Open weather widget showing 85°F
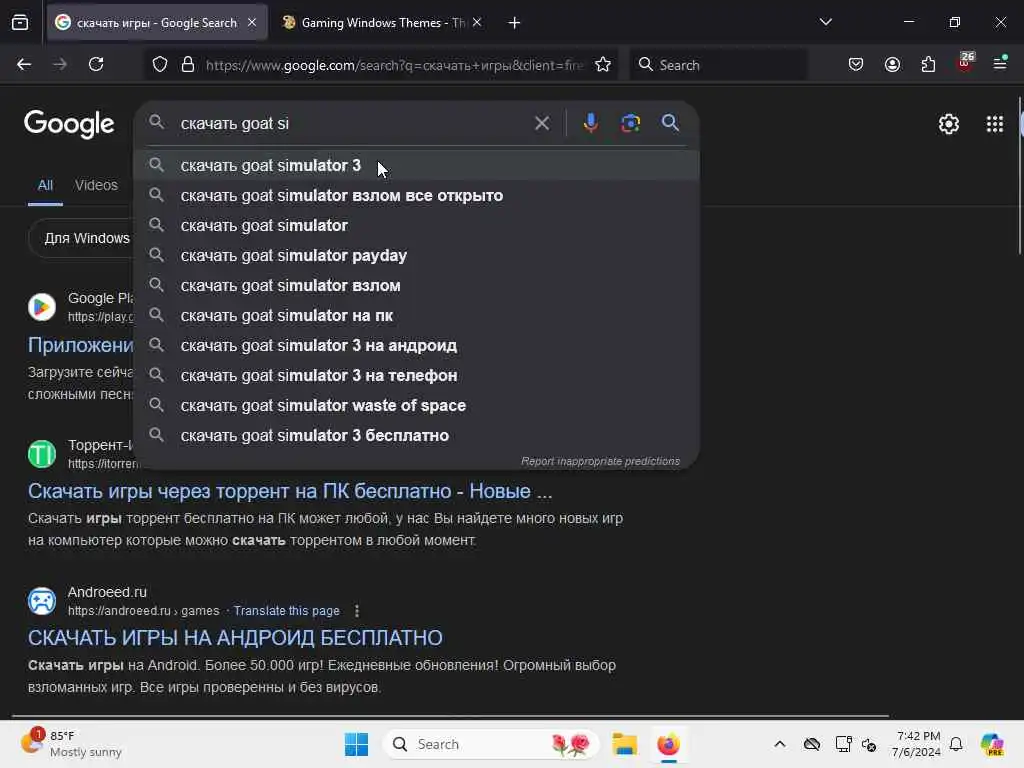This screenshot has height=768, width=1024. [x=72, y=744]
